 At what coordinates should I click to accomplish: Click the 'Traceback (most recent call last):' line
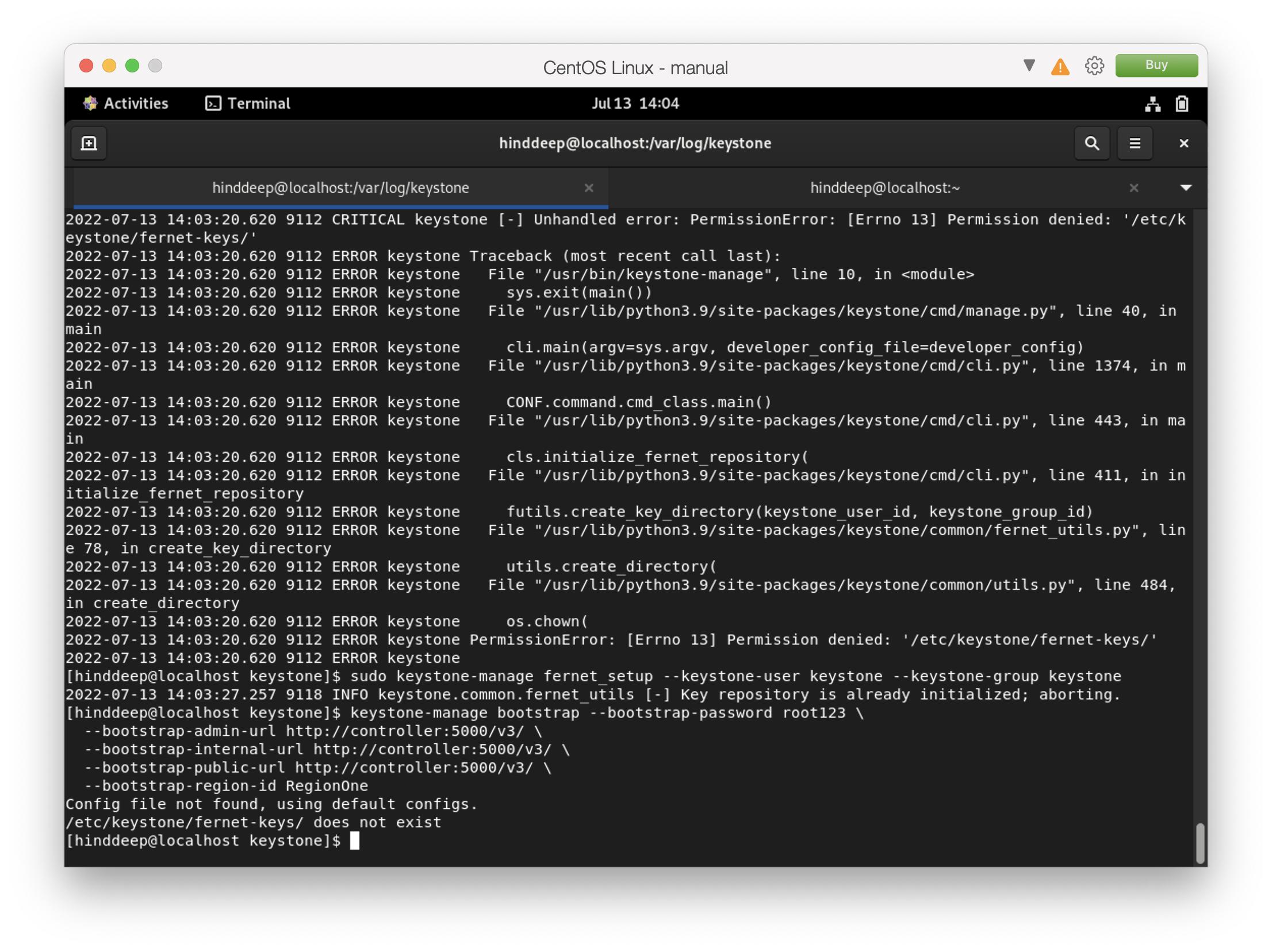coord(423,256)
